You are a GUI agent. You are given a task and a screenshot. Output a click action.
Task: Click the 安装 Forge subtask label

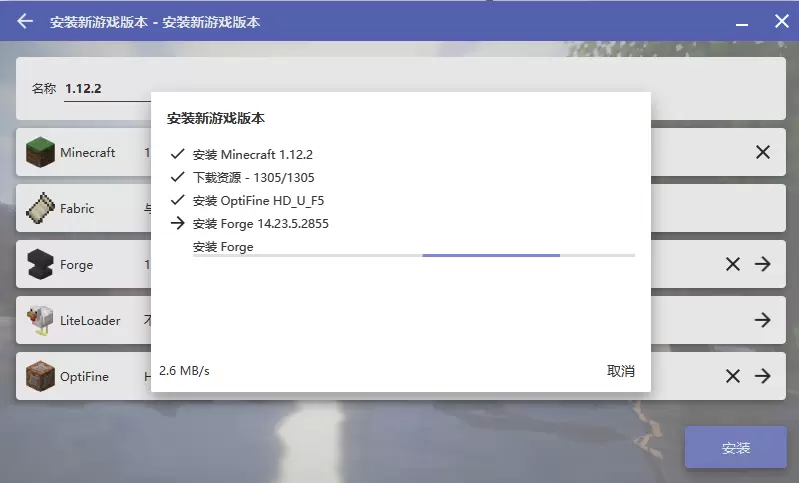pyautogui.click(x=223, y=247)
